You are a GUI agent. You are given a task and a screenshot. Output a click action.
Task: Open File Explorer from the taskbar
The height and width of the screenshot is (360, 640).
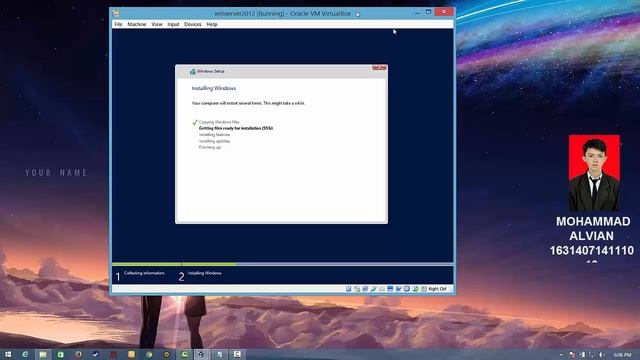click(x=43, y=355)
